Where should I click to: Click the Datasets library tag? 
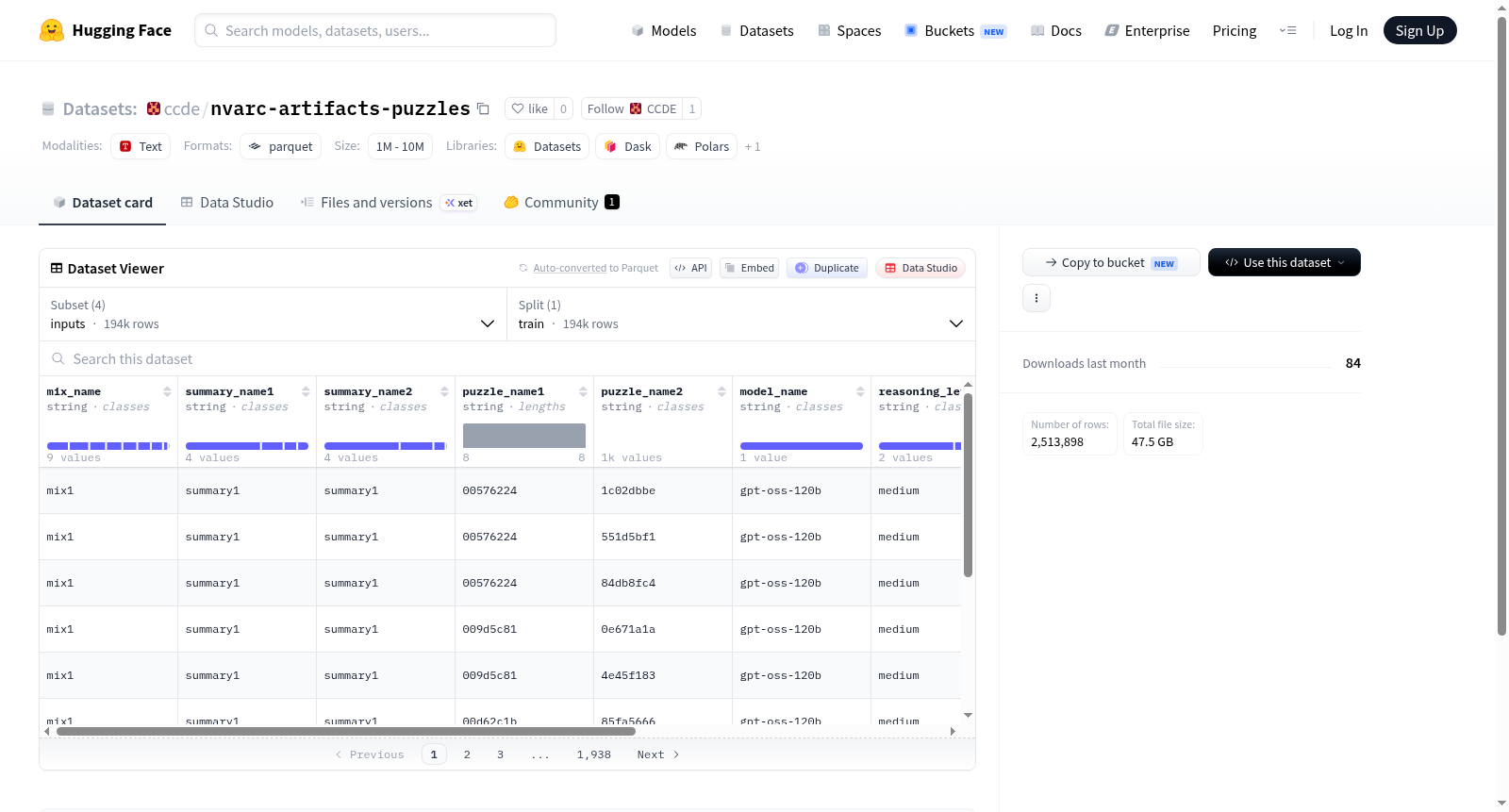547,146
